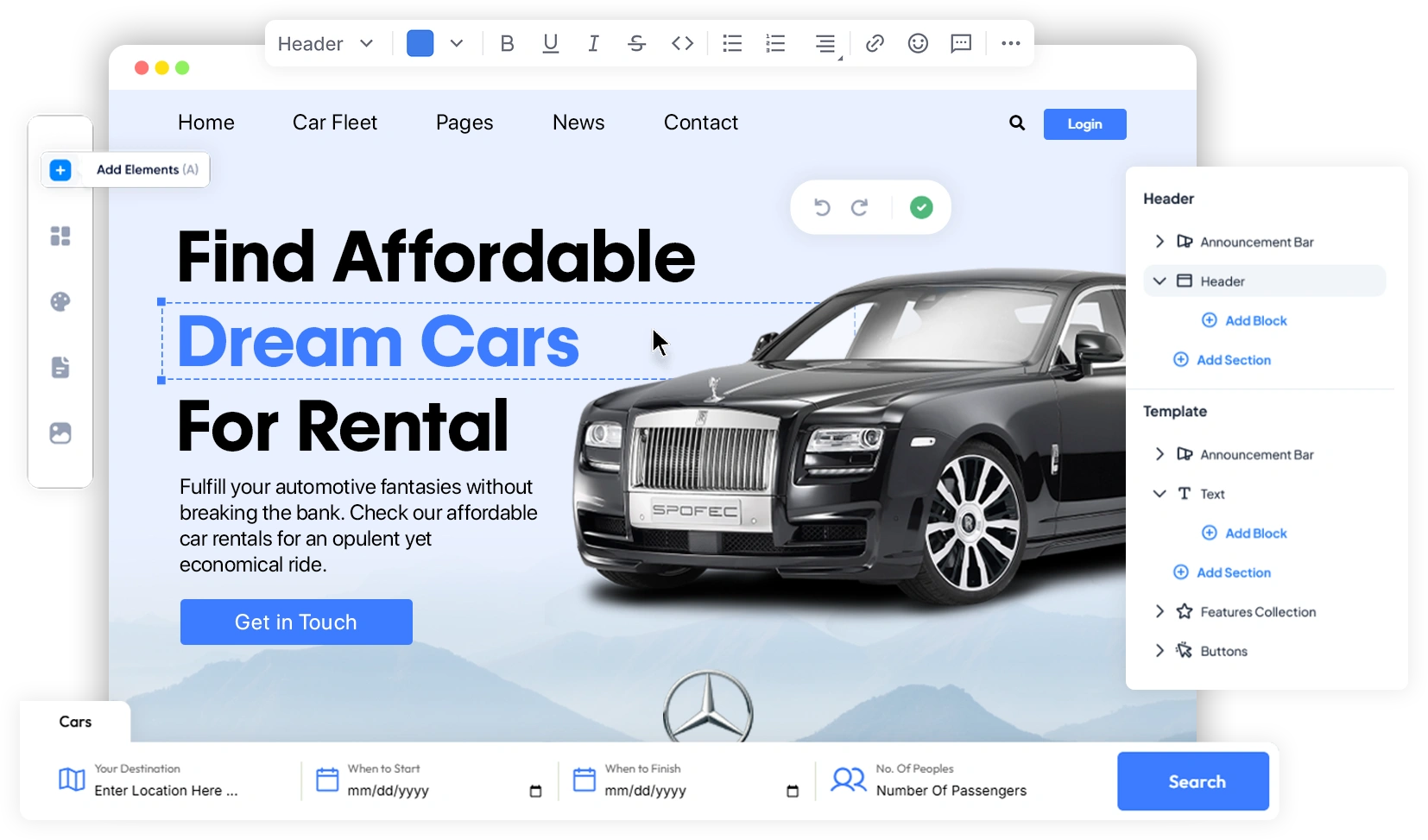Collapse the Text section under Template

(x=1159, y=493)
